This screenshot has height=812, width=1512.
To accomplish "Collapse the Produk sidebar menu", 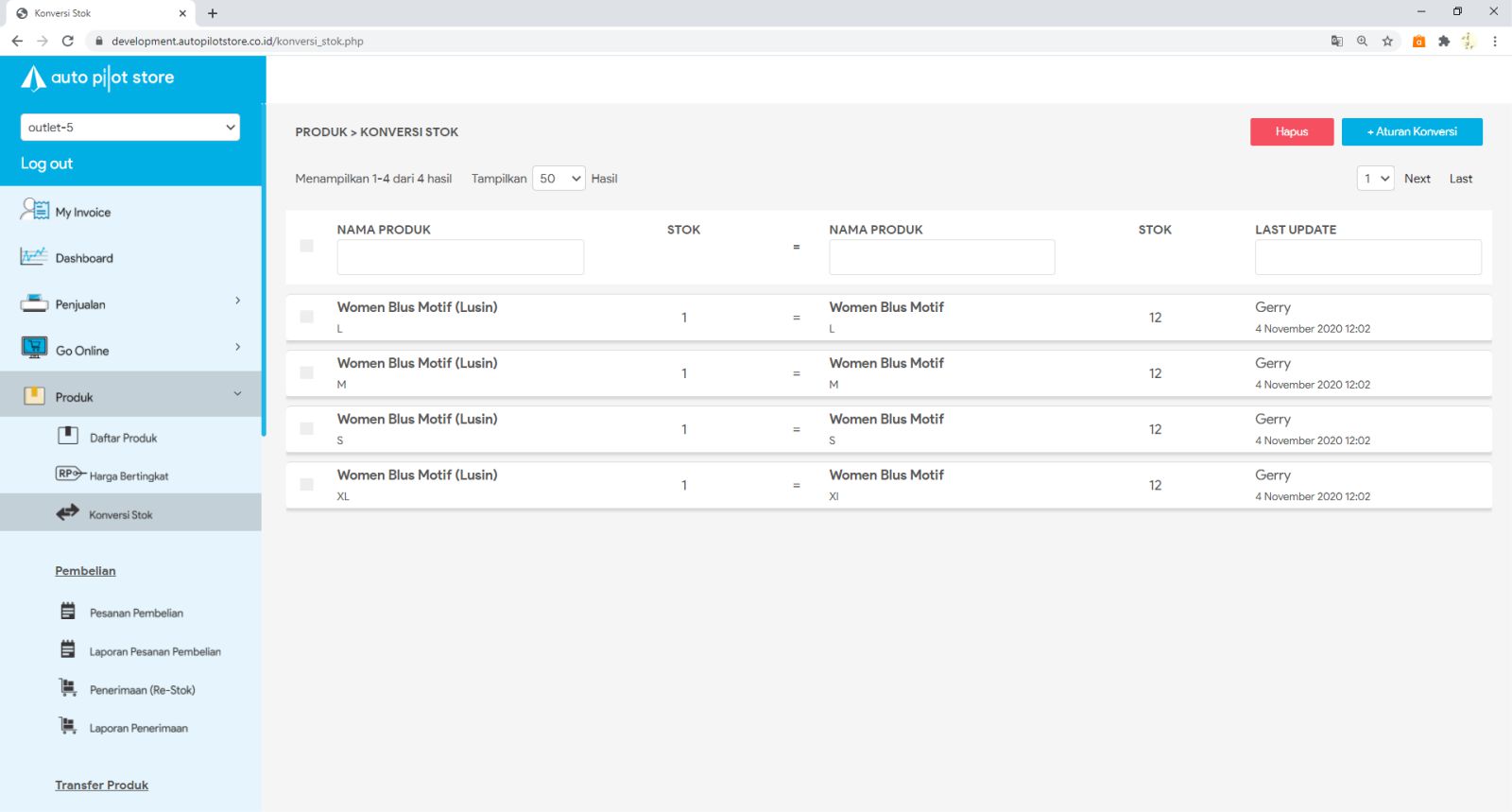I will [x=237, y=394].
